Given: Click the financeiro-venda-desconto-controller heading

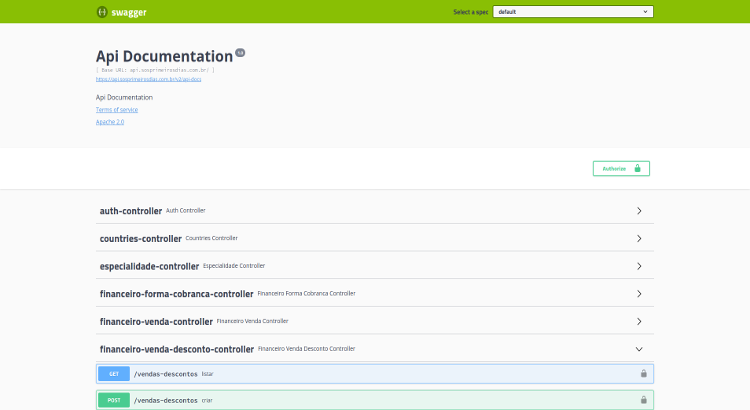Looking at the screenshot, I should [176, 350].
